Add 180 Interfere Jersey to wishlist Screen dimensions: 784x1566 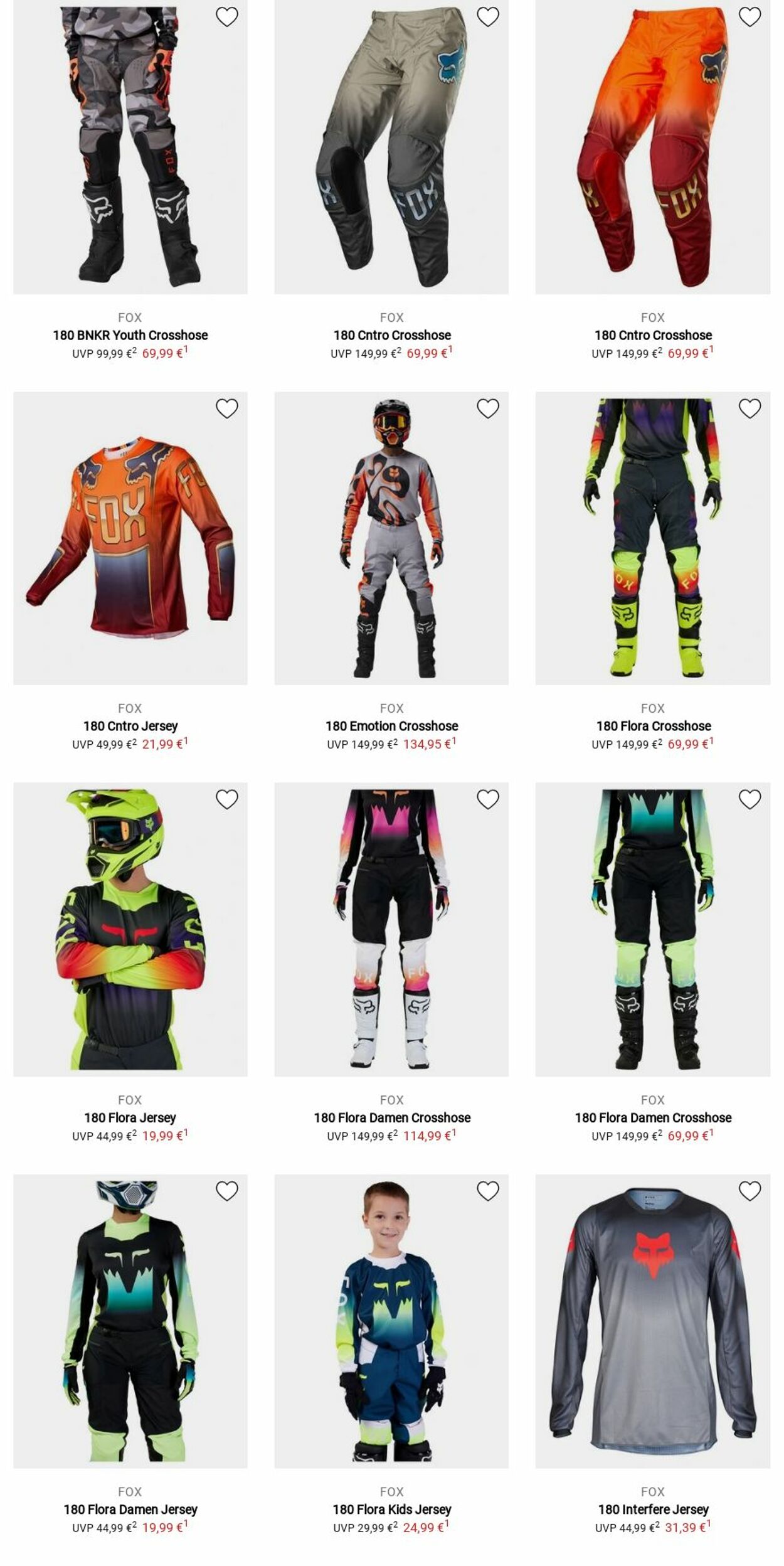point(750,1191)
